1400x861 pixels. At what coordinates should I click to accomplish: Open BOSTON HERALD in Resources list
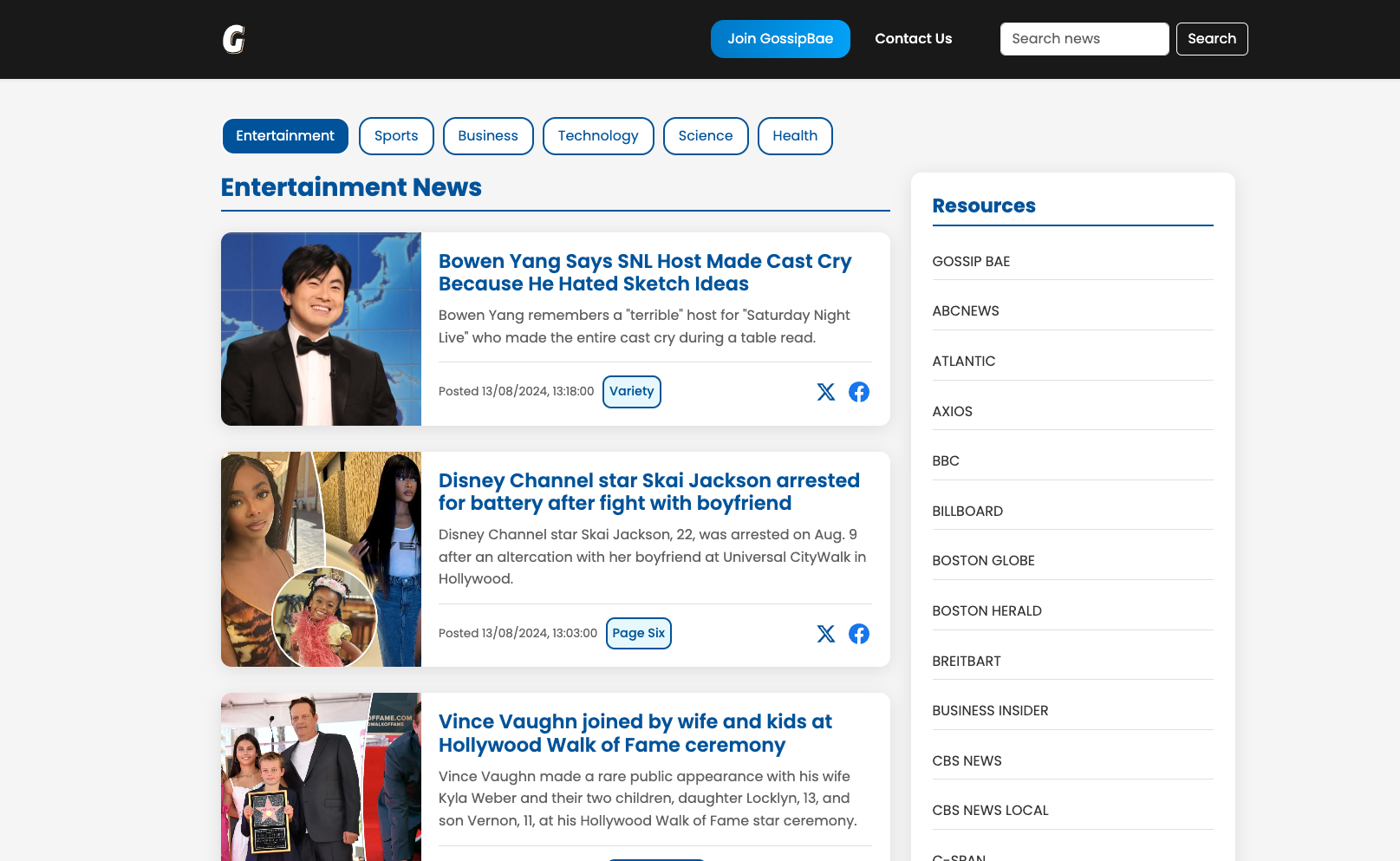coord(987,611)
